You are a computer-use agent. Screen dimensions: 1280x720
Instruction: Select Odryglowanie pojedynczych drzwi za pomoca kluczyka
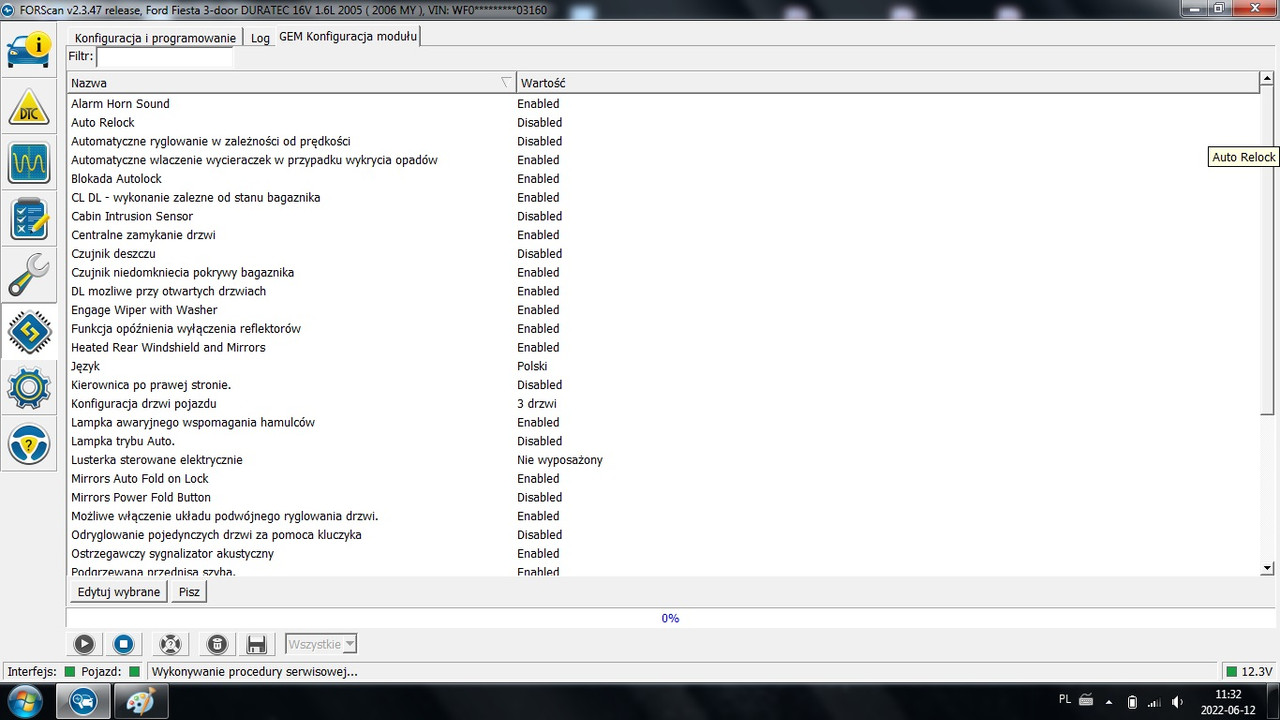coord(663,535)
